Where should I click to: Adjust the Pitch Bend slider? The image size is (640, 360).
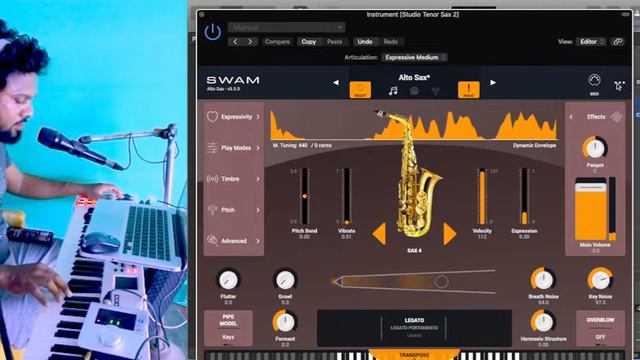[304, 197]
